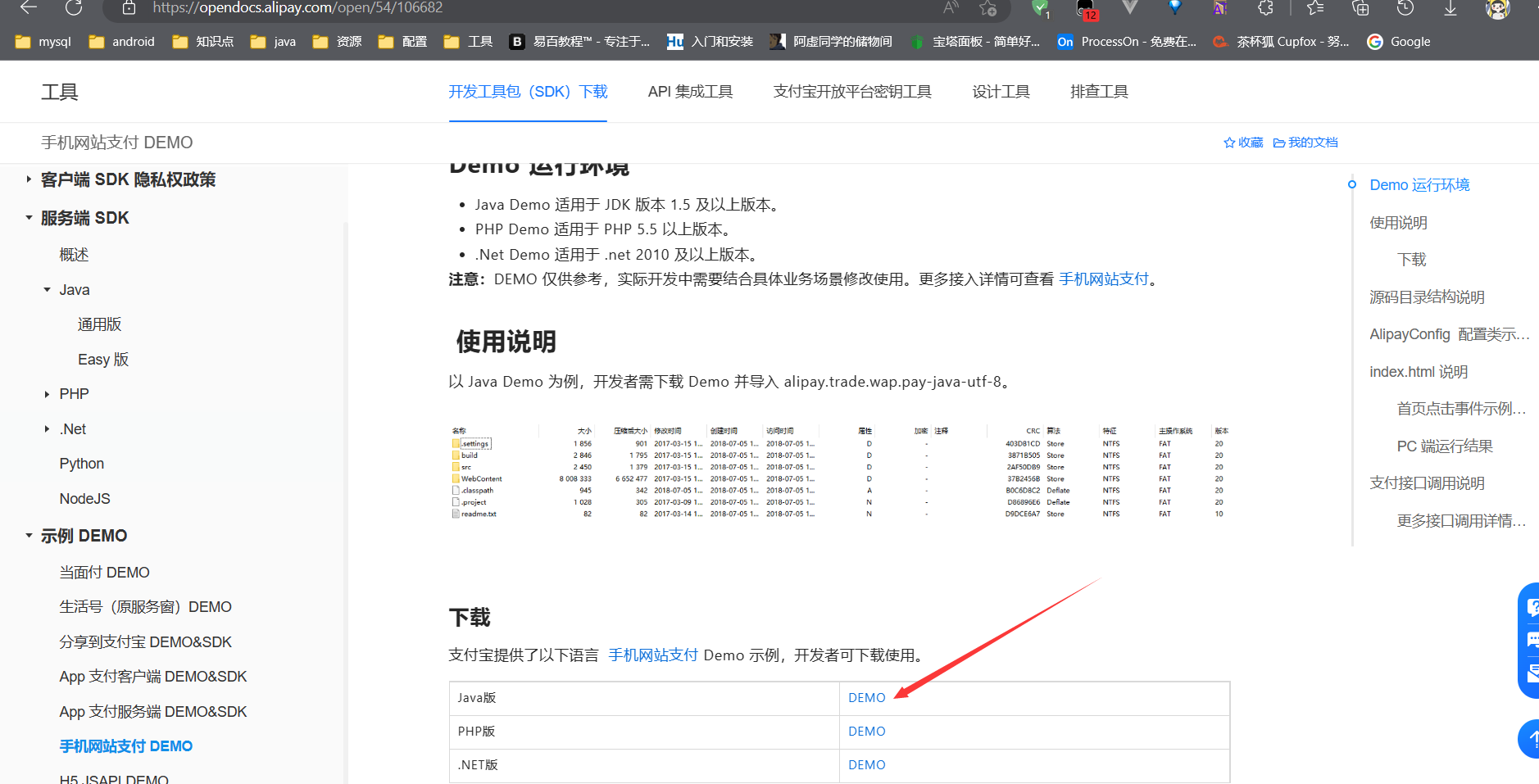Open the collections icon in toolbar
The height and width of the screenshot is (784, 1539).
(x=1360, y=7)
